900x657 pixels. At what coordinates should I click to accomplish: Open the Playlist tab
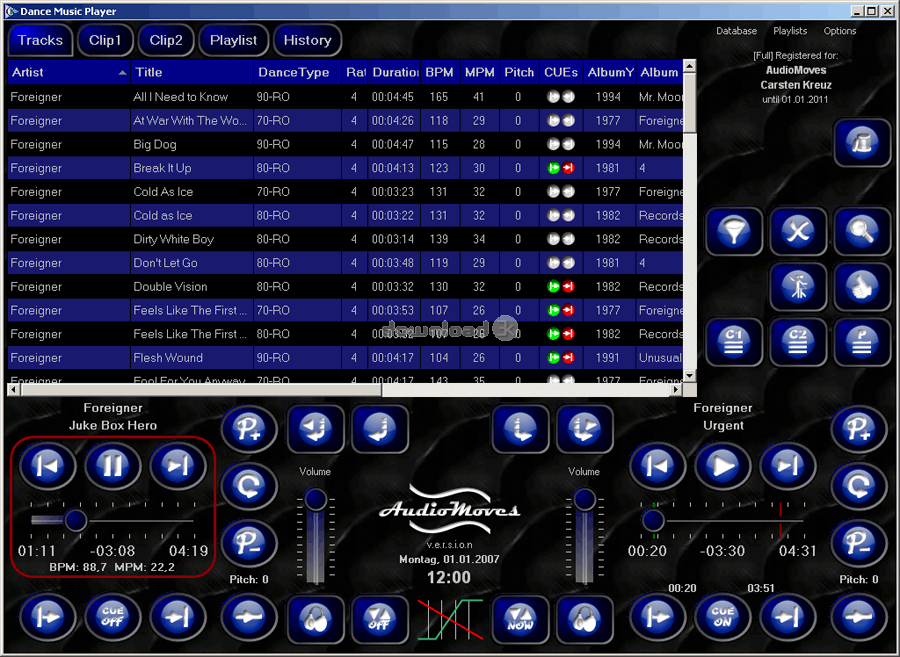(x=233, y=40)
